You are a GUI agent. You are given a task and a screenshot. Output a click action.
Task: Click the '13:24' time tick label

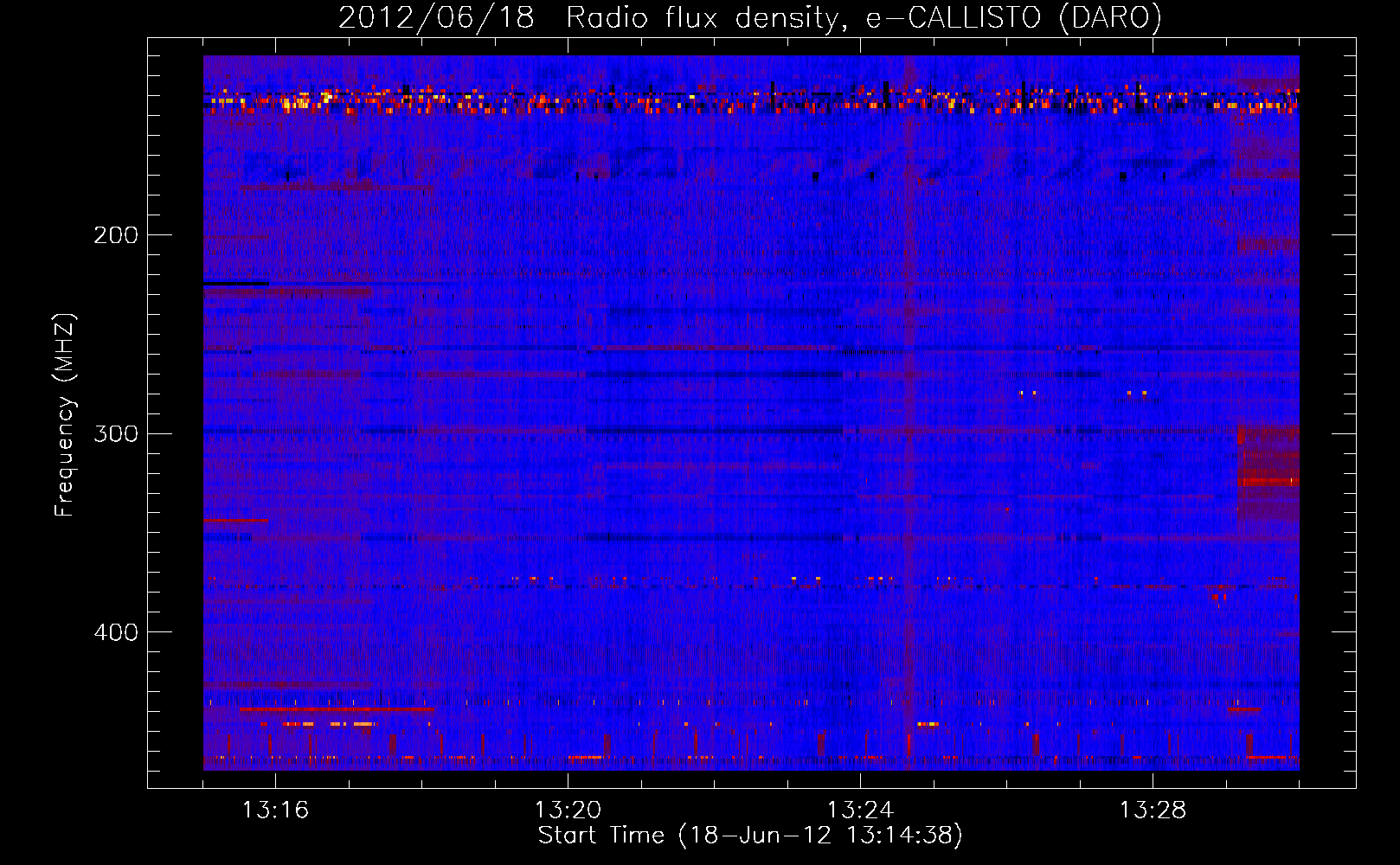click(860, 811)
